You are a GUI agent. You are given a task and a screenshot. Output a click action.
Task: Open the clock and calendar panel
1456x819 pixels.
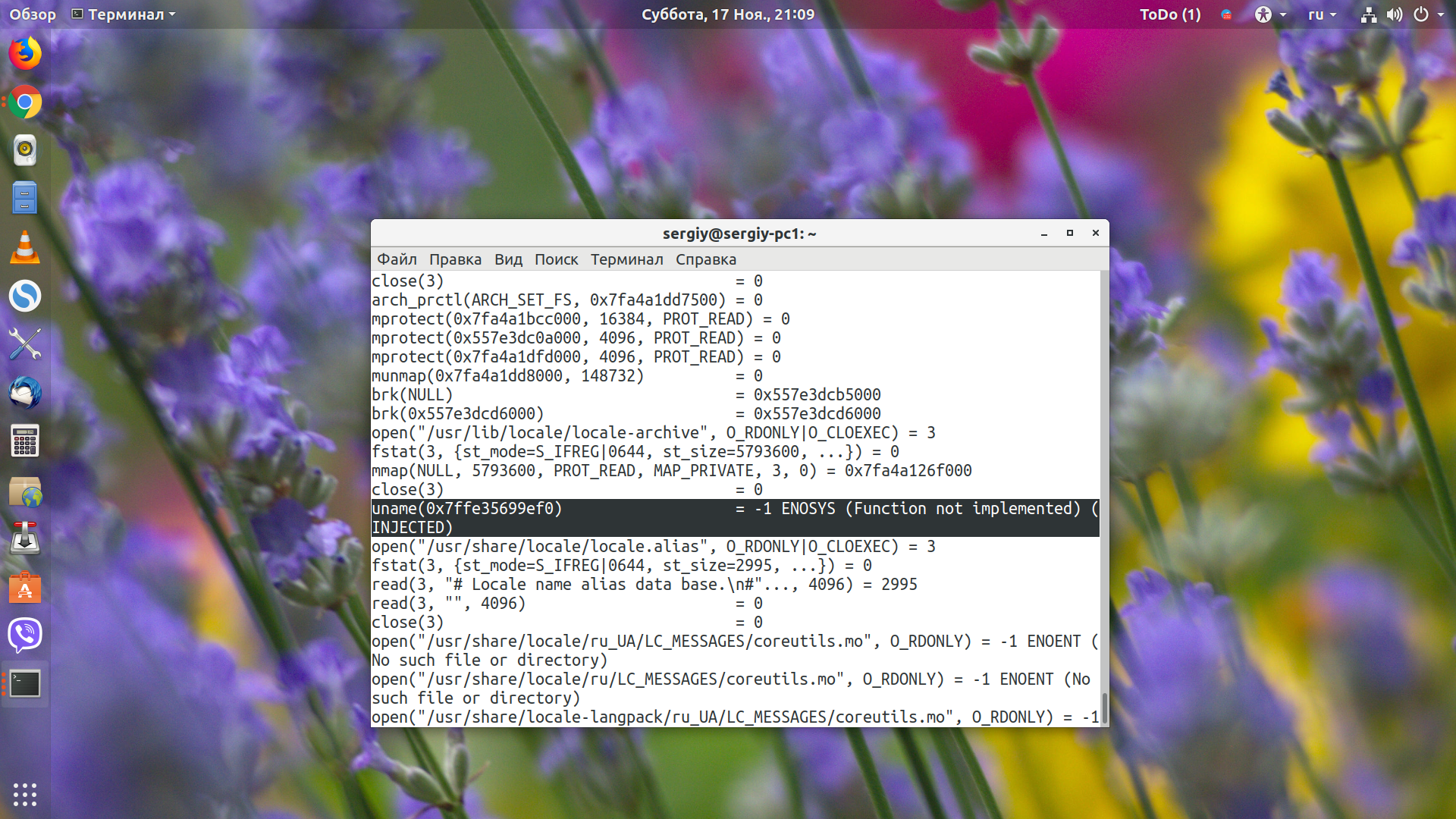click(x=728, y=14)
